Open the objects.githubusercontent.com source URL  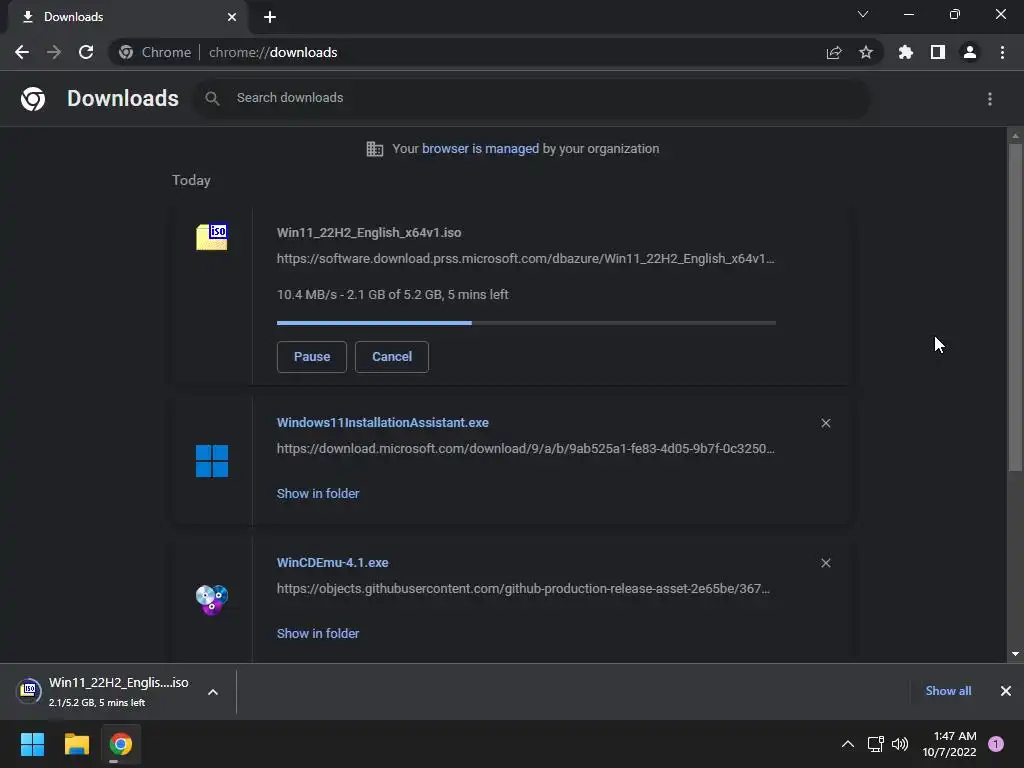pos(523,588)
